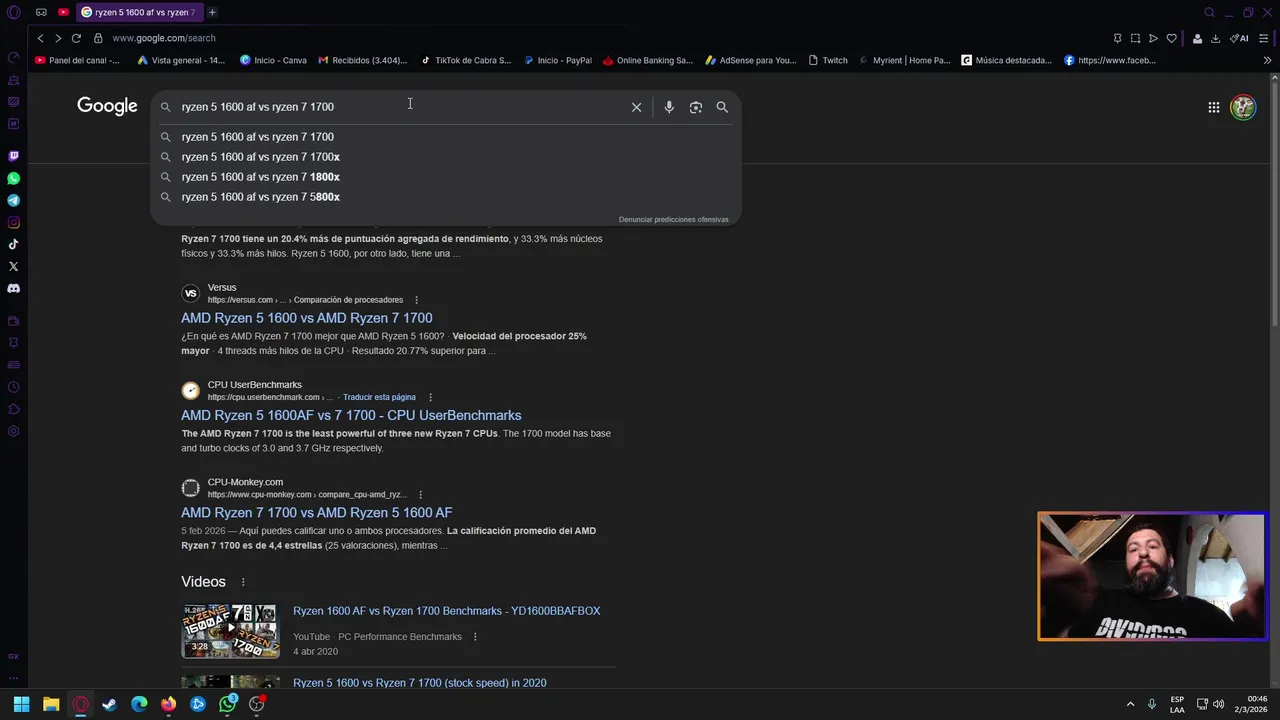Switch to the pinned YouTube tab
The height and width of the screenshot is (720, 1280).
coord(63,12)
